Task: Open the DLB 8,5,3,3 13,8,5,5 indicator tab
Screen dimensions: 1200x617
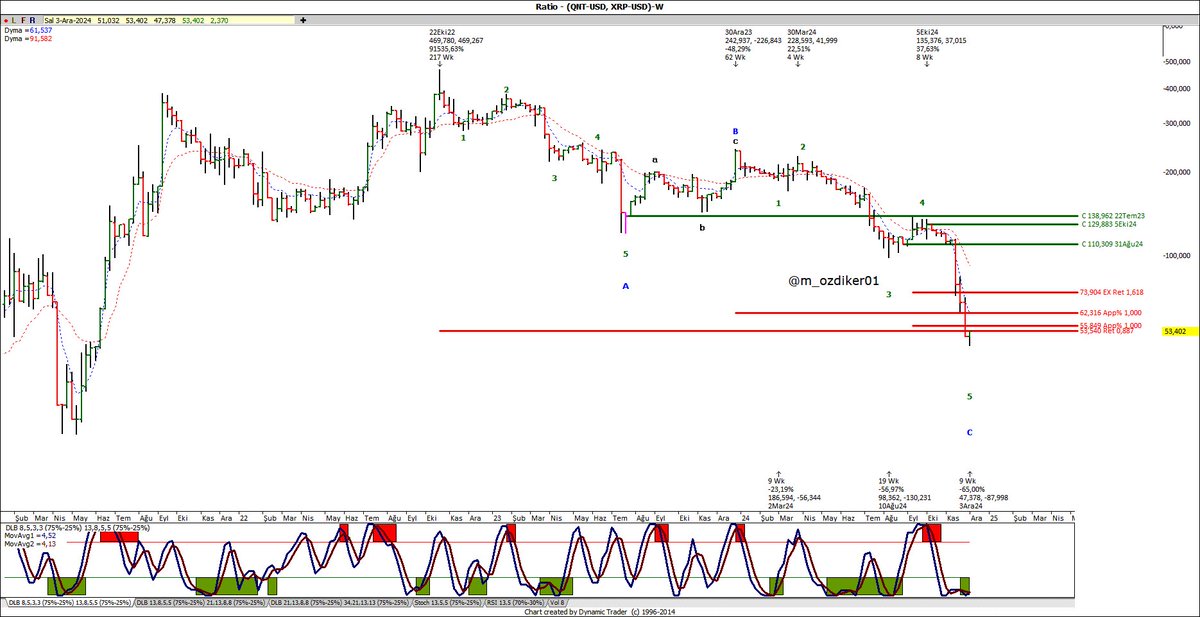Action: click(x=69, y=603)
